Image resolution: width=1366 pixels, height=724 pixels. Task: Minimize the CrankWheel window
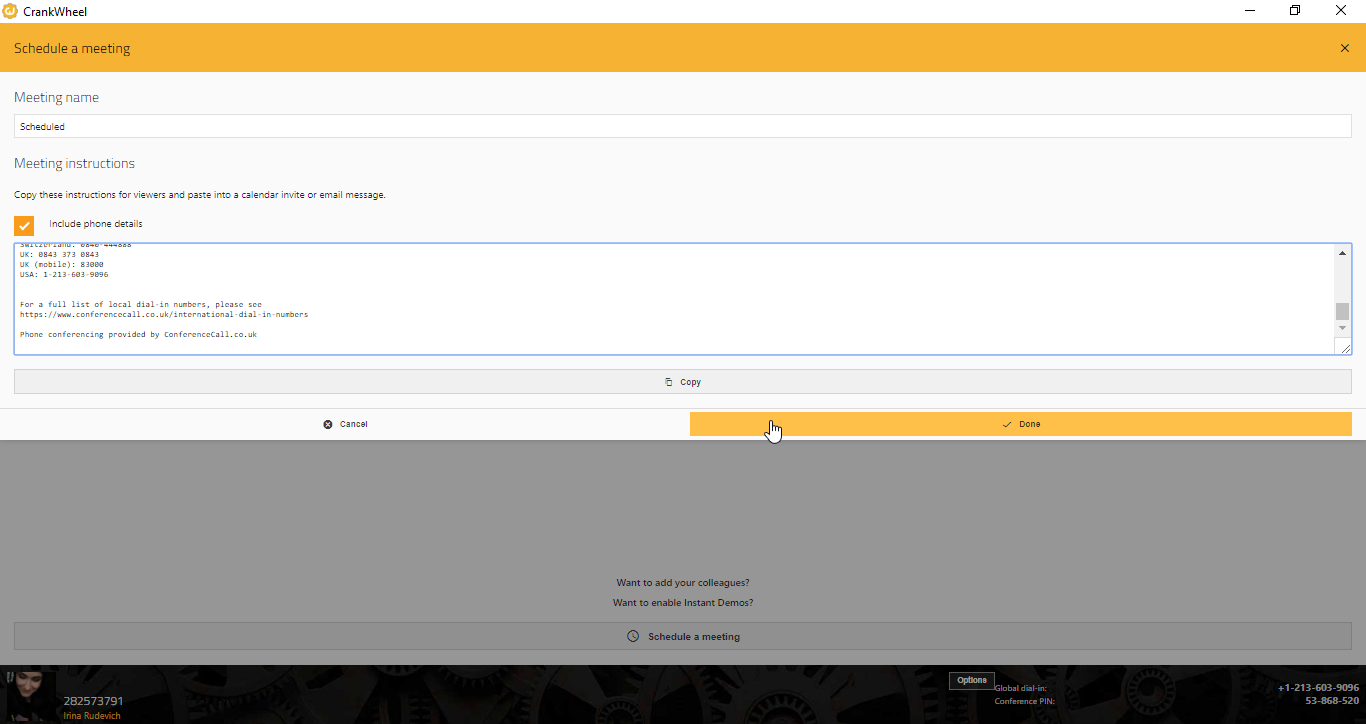click(x=1250, y=11)
